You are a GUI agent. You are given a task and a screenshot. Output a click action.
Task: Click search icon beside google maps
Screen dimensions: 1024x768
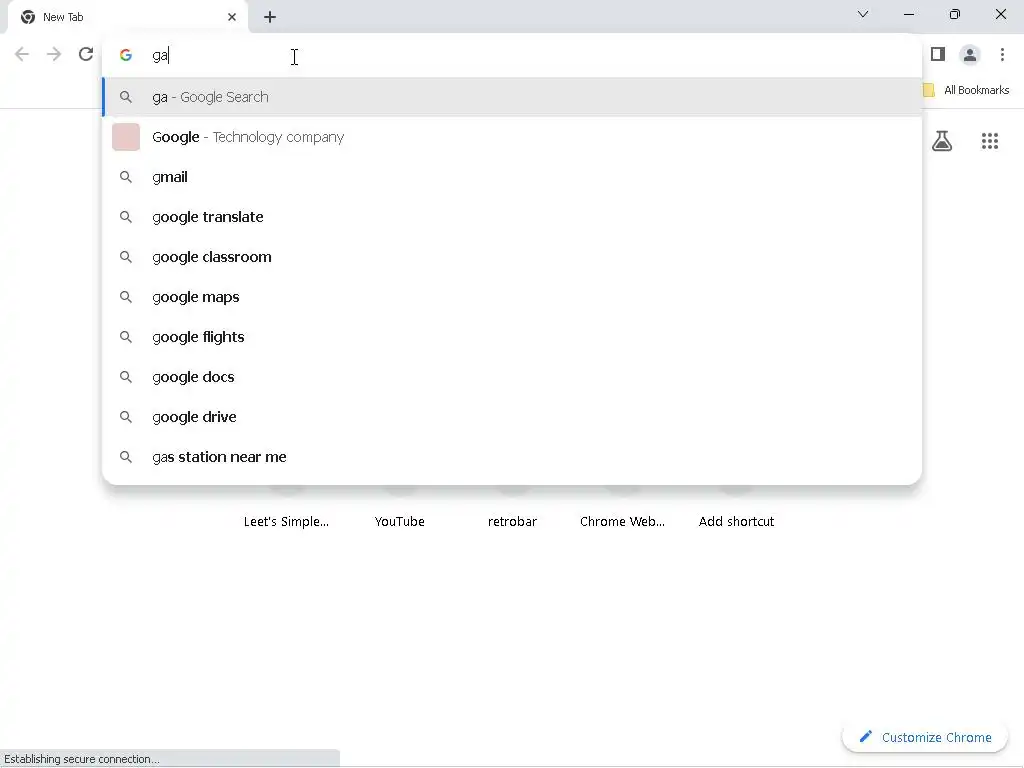tap(126, 297)
